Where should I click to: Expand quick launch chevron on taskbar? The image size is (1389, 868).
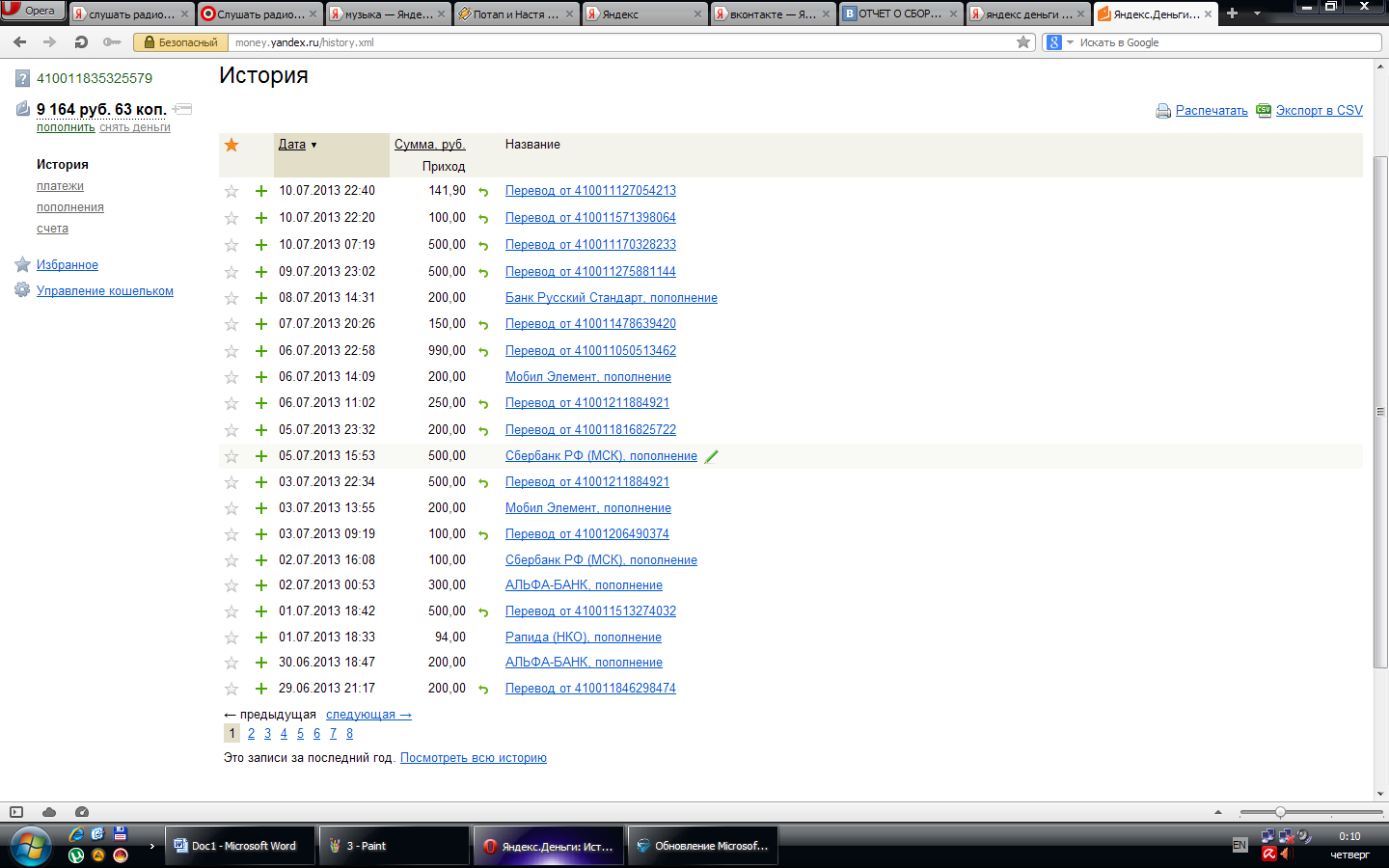(151, 846)
